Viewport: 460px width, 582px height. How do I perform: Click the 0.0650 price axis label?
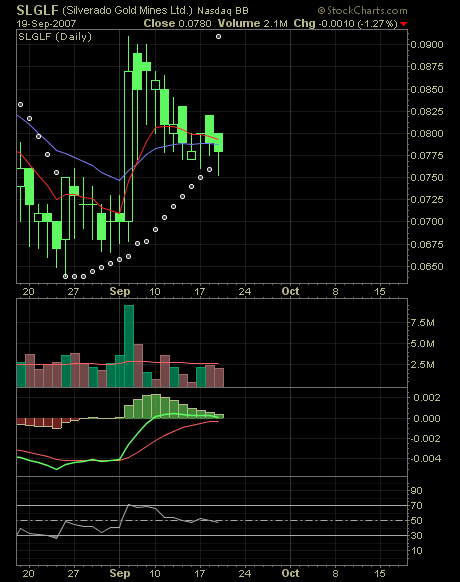tap(427, 267)
